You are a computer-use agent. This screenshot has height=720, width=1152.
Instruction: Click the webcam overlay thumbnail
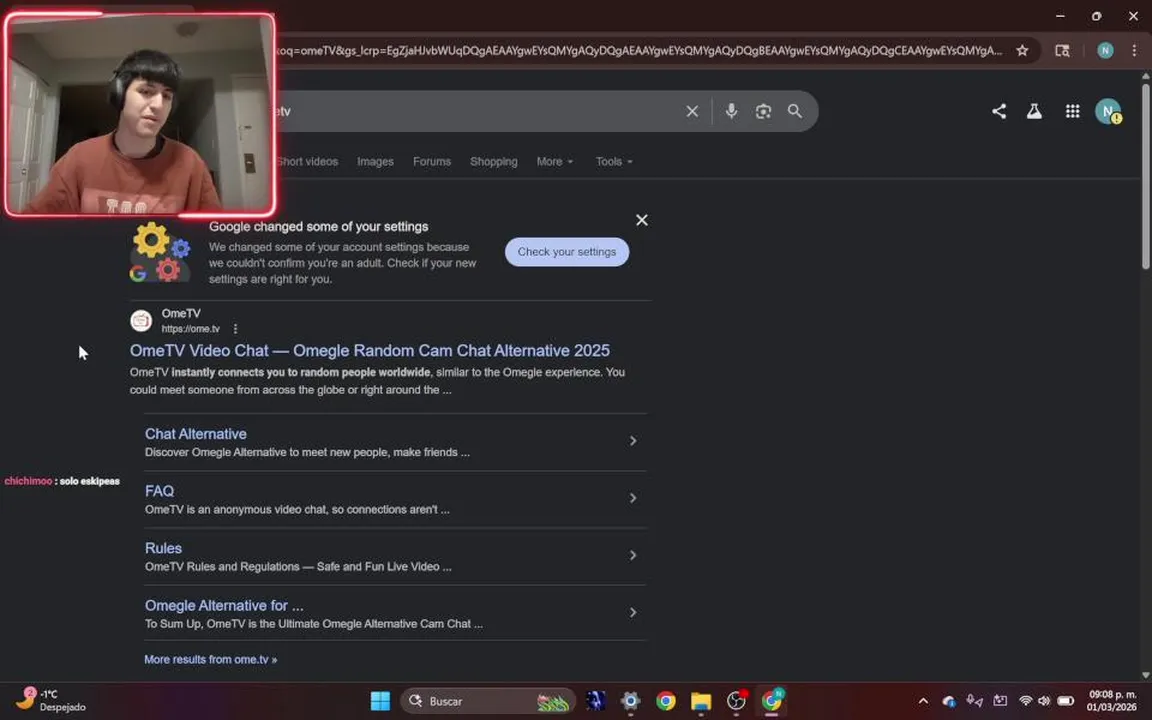pyautogui.click(x=140, y=115)
